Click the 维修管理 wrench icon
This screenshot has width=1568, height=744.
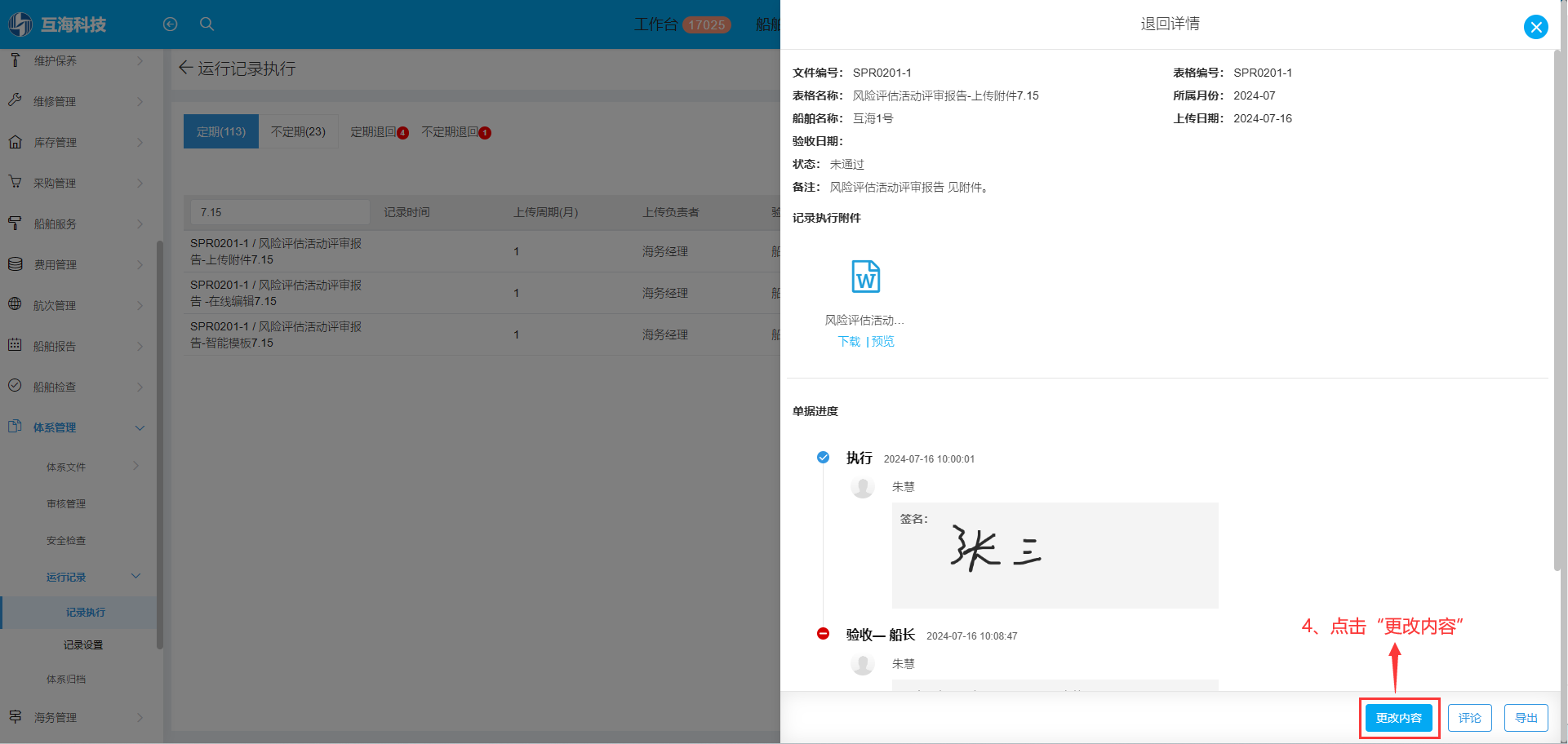pos(15,100)
